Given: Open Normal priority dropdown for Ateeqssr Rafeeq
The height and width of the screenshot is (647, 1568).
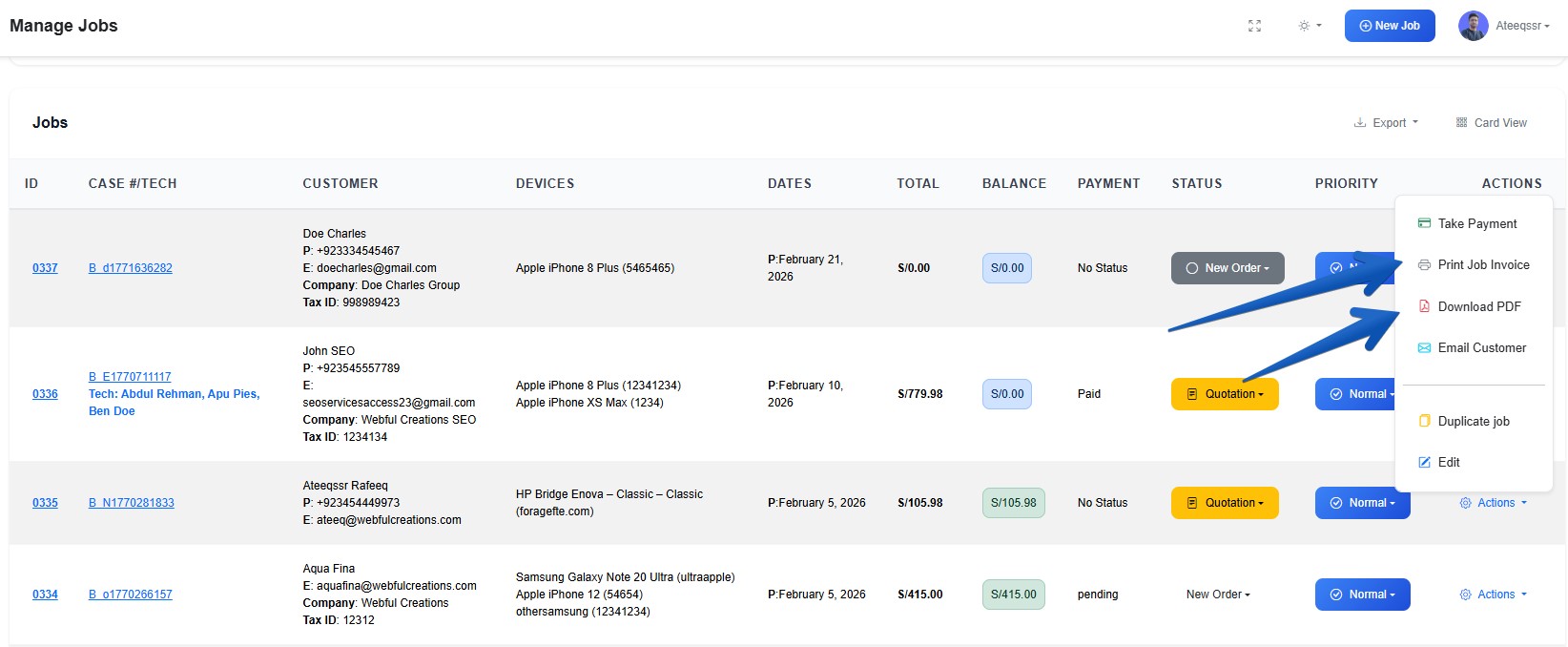Looking at the screenshot, I should [1362, 503].
